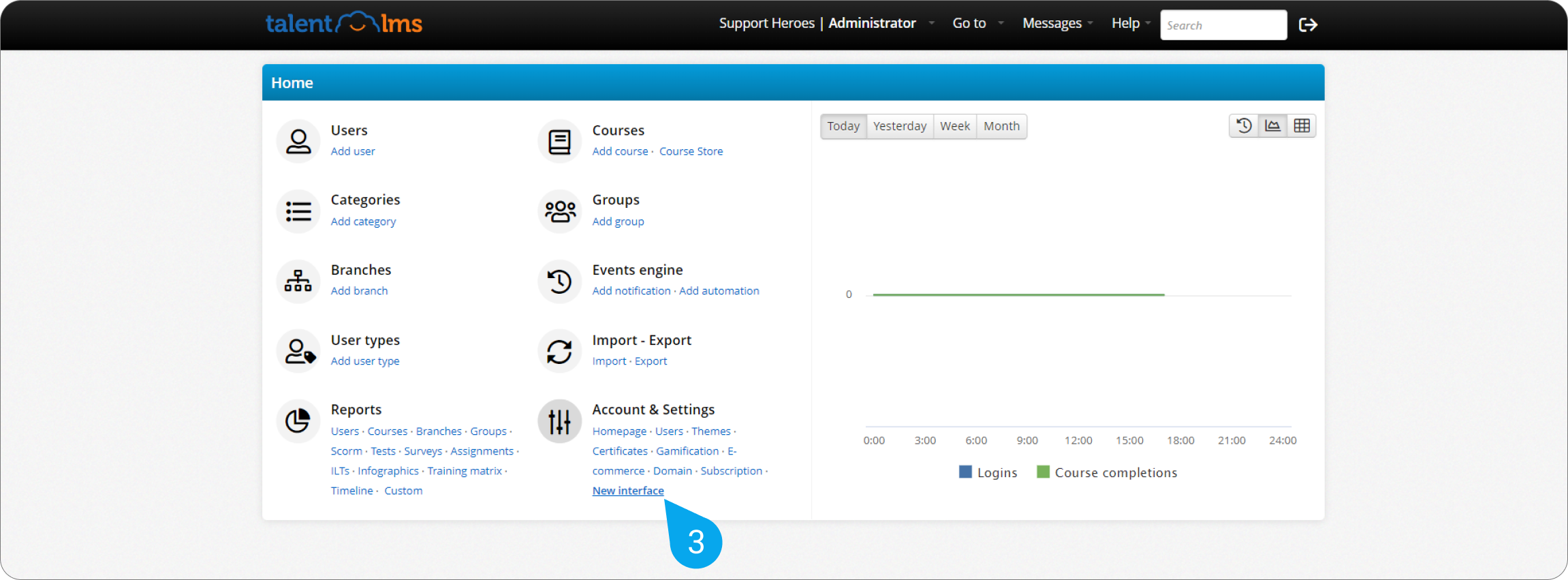Open the Themes settings link

[x=710, y=431]
